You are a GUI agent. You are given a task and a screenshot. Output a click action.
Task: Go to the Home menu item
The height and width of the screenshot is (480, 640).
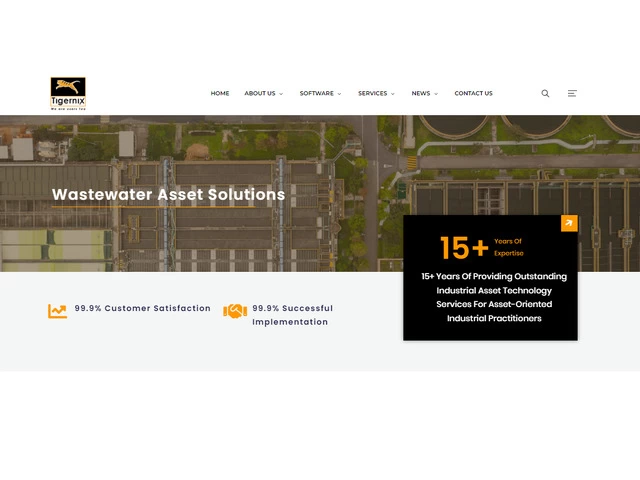click(x=220, y=93)
